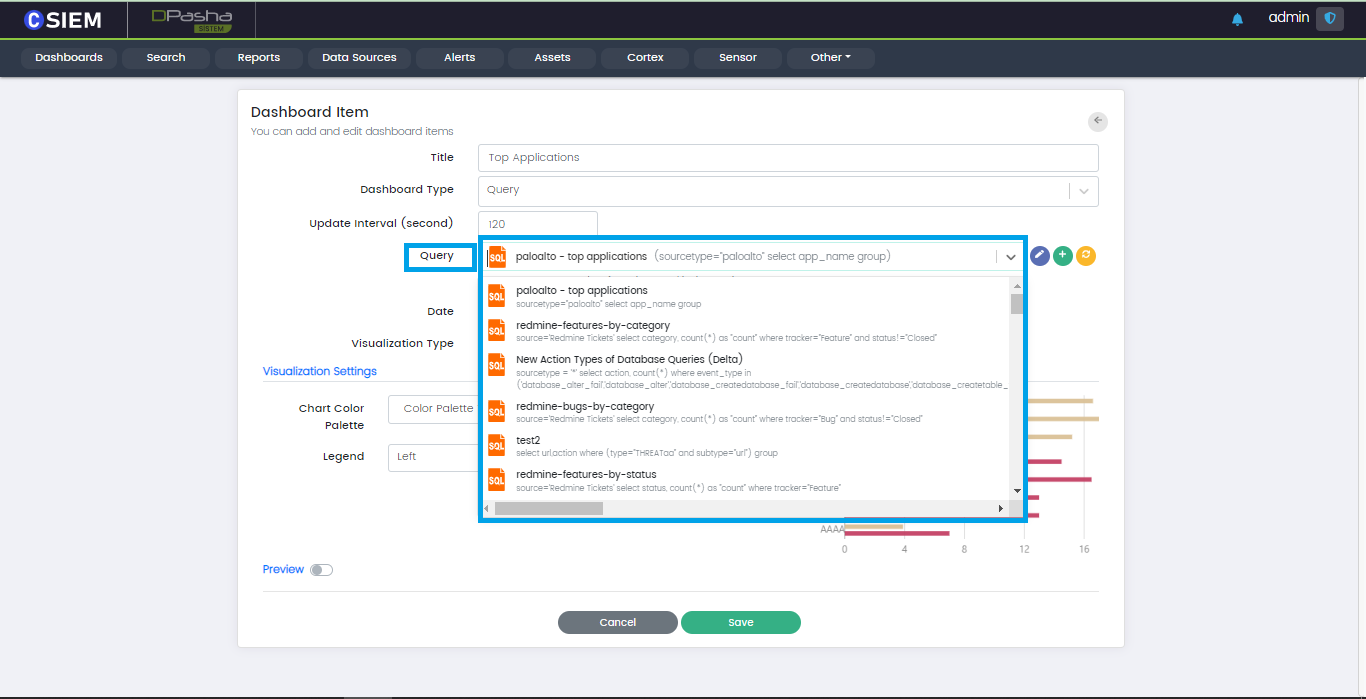The width and height of the screenshot is (1366, 699).
Task: Collapse the Query dropdown via chevron
Action: tap(1011, 257)
